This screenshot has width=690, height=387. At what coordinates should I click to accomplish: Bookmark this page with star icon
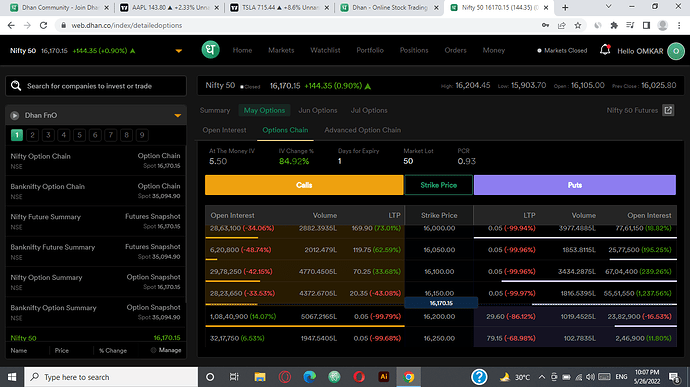click(578, 26)
